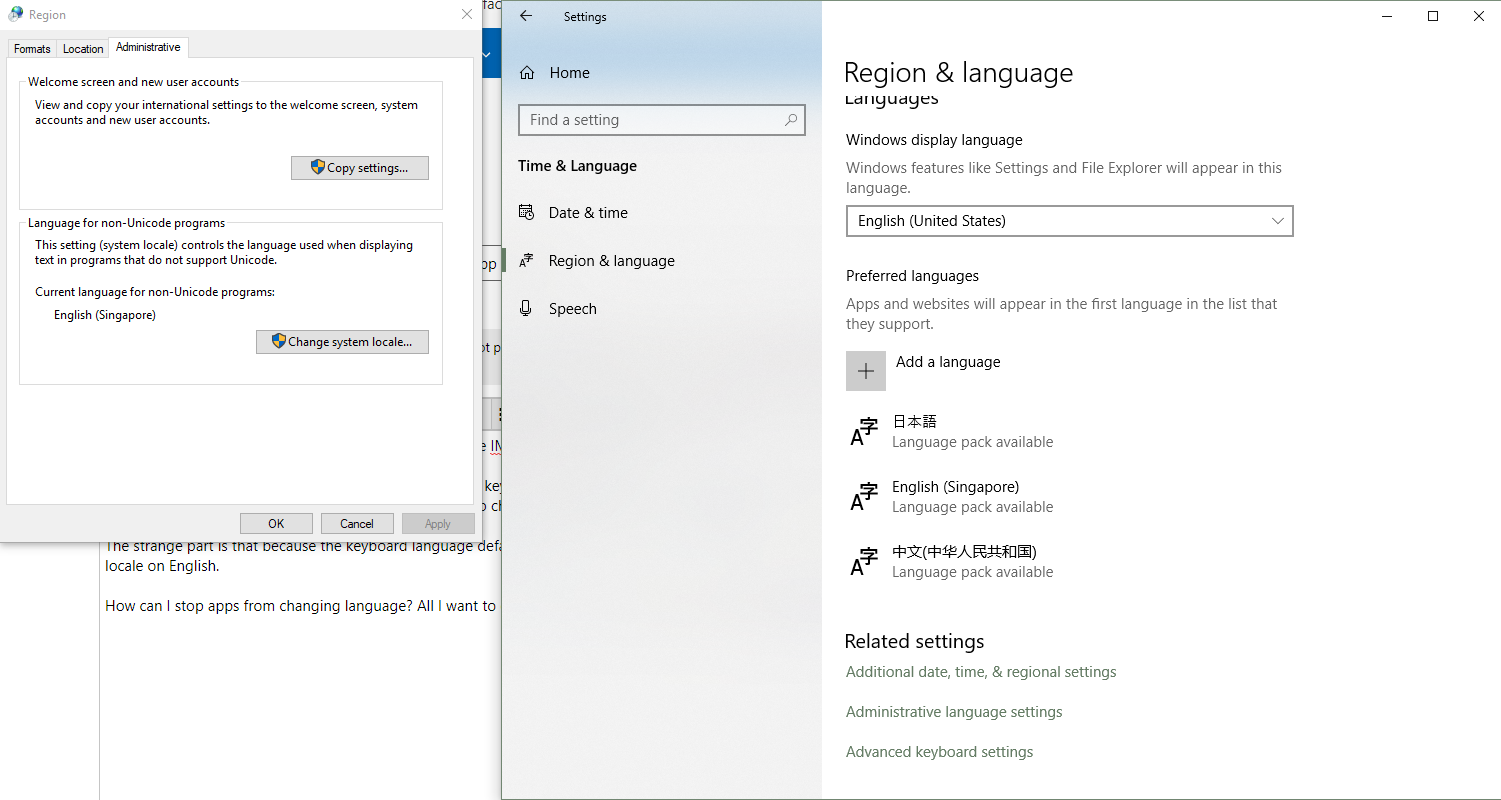
Task: Select the Administrative tab
Action: pos(148,47)
